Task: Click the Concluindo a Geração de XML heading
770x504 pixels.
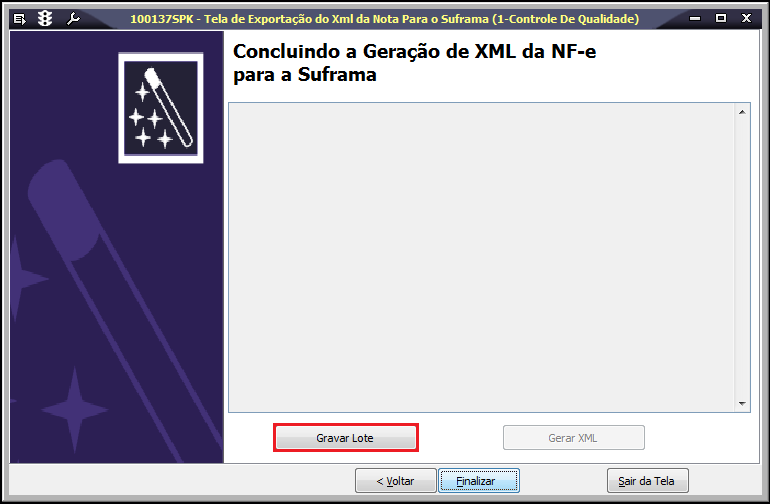Action: (x=414, y=63)
